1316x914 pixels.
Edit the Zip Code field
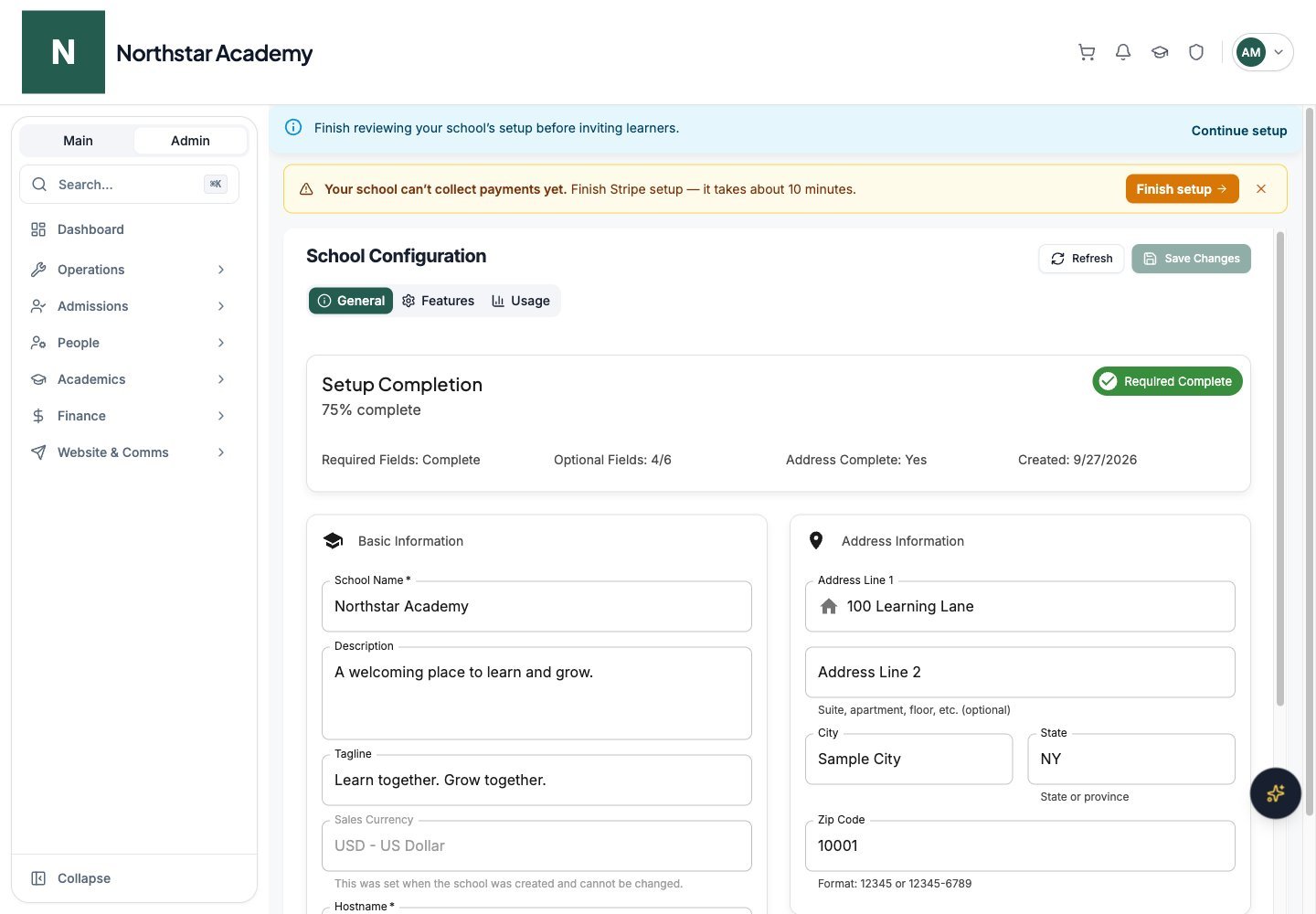point(1020,846)
